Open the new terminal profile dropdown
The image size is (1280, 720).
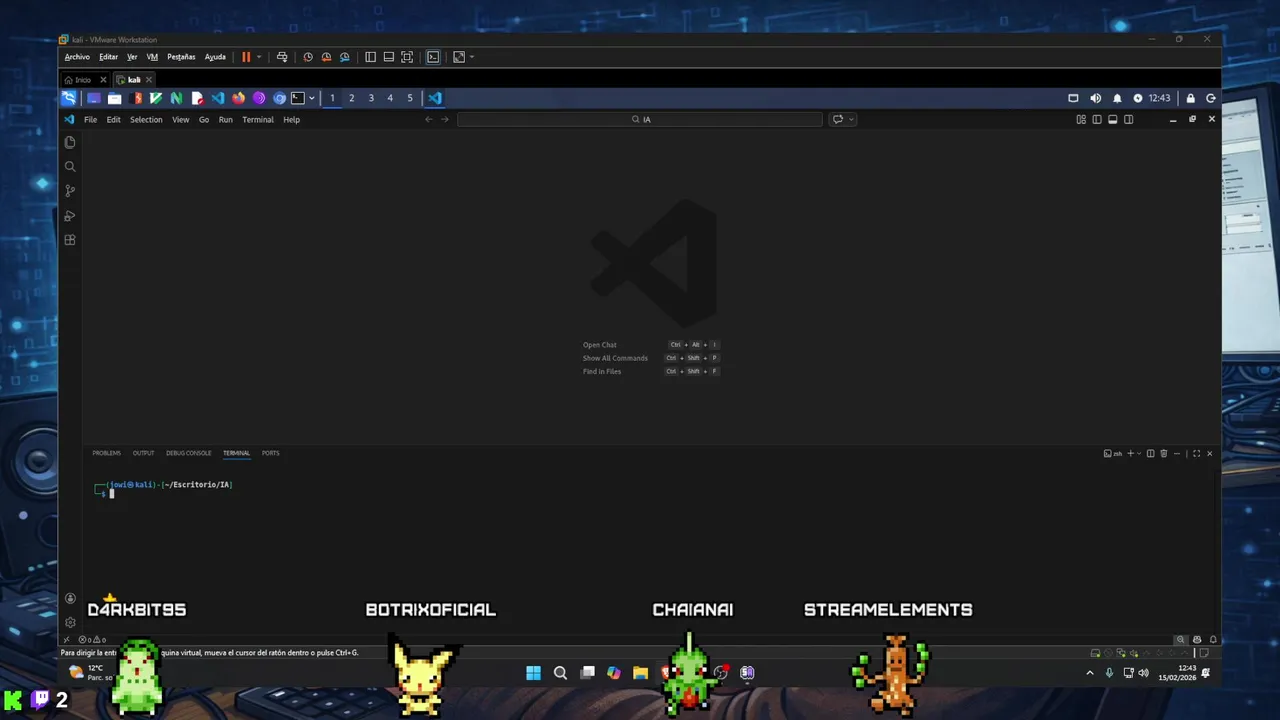(1139, 453)
